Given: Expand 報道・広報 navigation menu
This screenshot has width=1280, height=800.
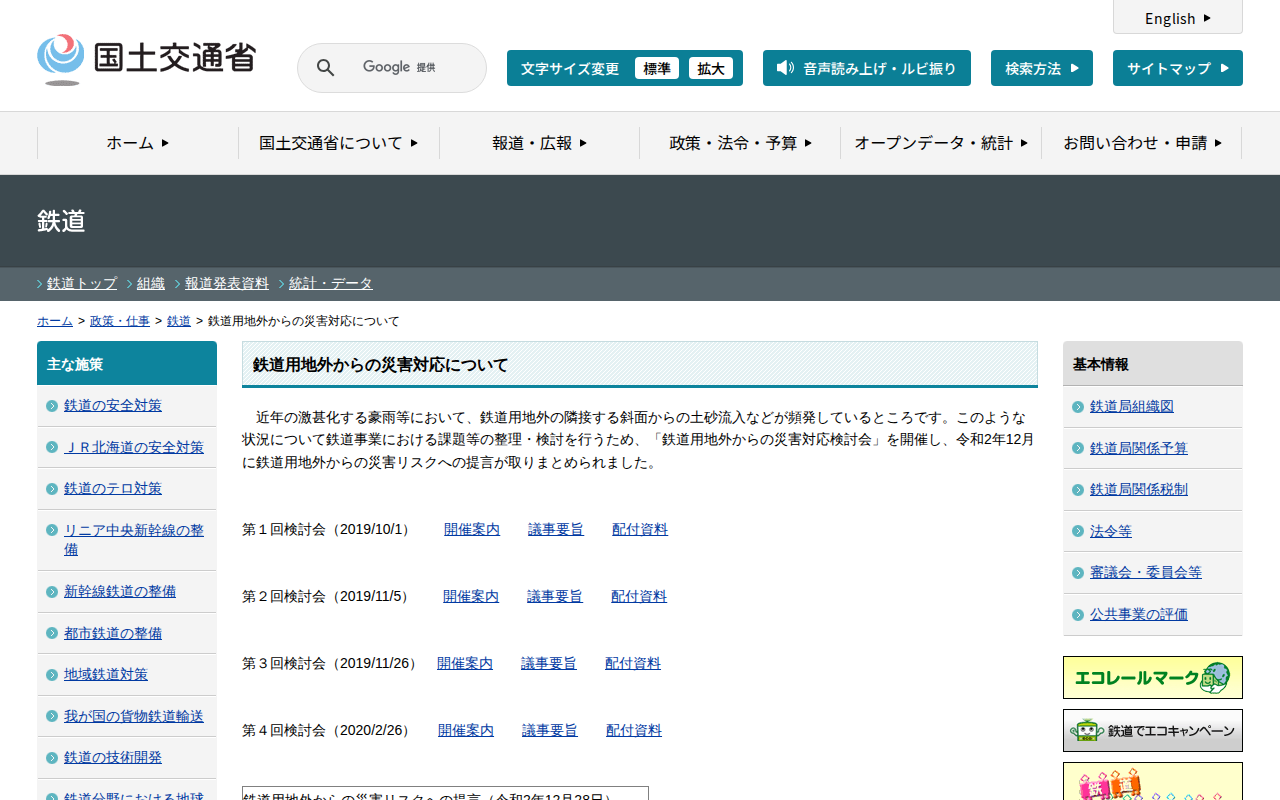Looking at the screenshot, I should 539,143.
